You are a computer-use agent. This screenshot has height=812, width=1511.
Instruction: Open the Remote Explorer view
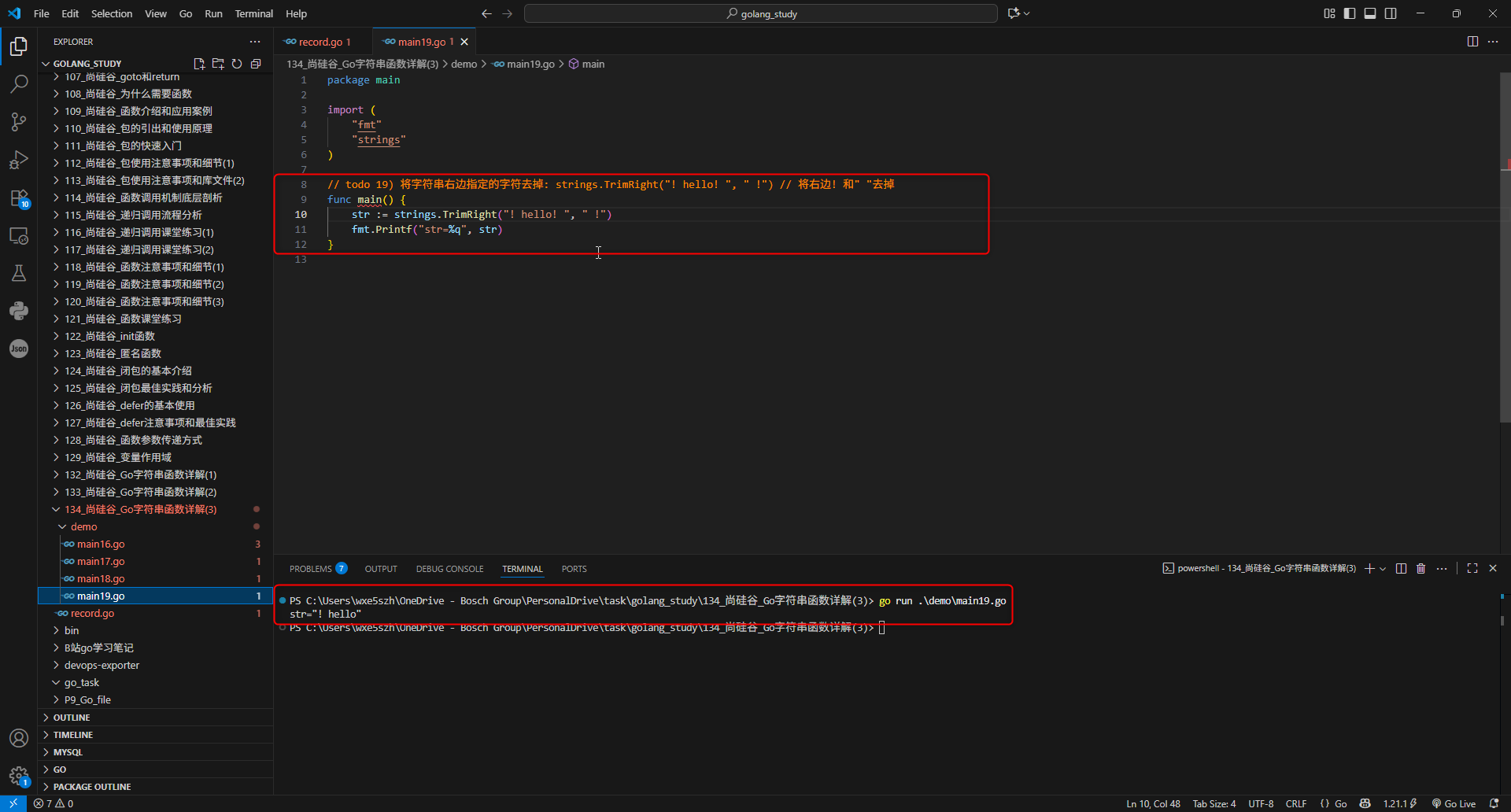click(19, 235)
